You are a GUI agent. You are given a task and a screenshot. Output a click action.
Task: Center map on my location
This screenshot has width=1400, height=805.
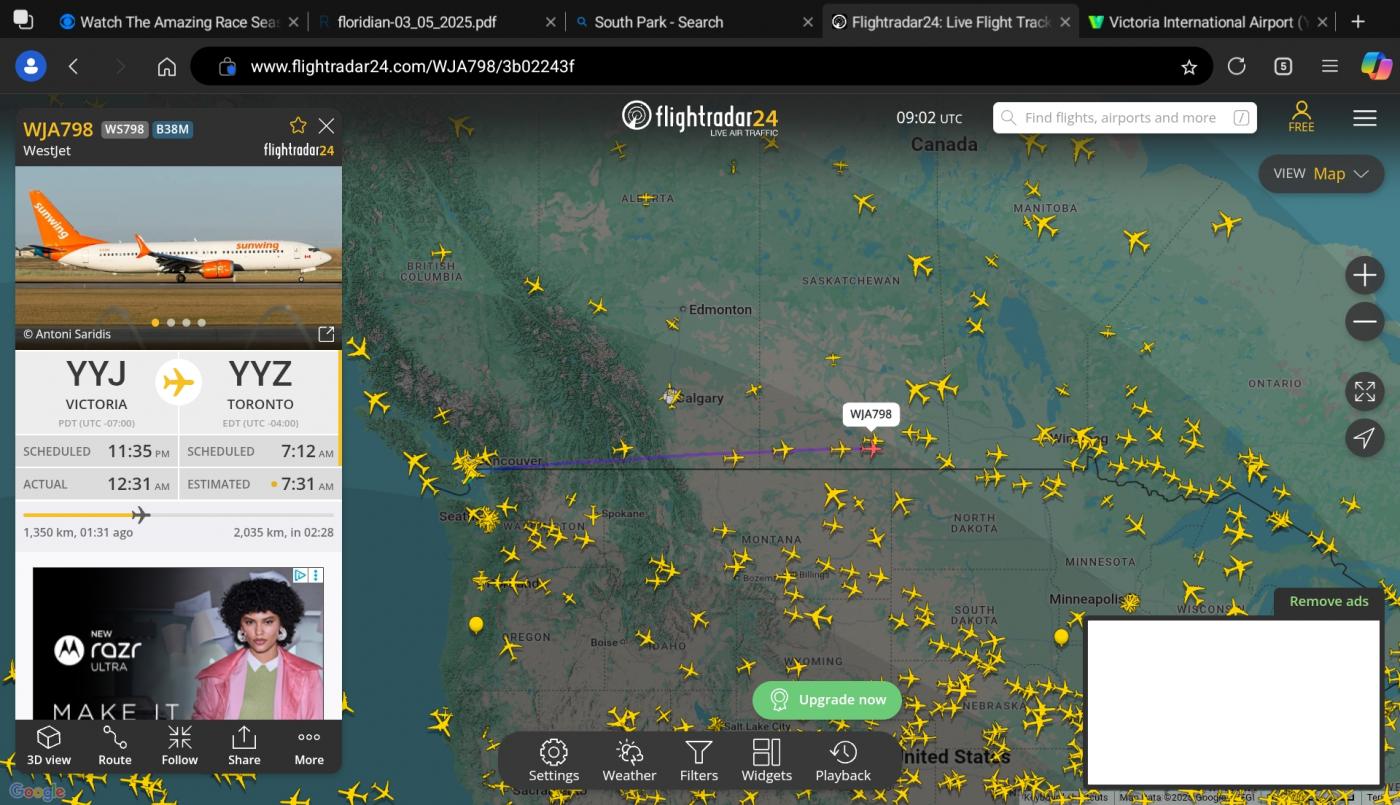pyautogui.click(x=1365, y=438)
